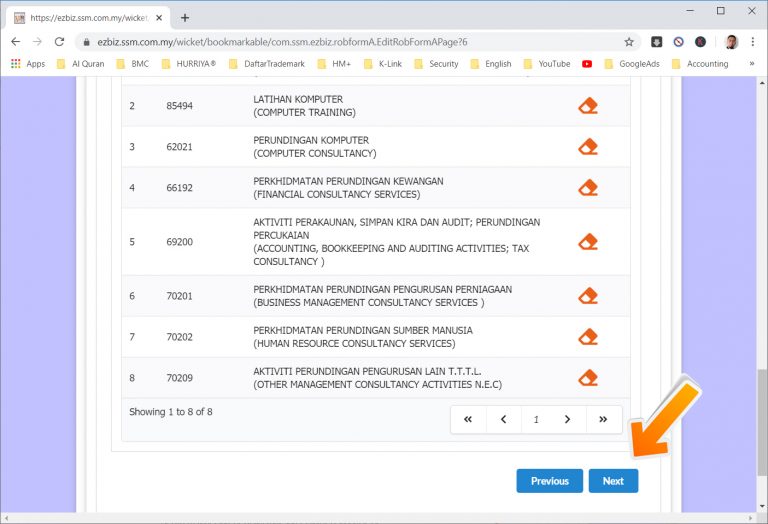Close the ezbiz.ssm.com.my tab
Image resolution: width=768 pixels, height=524 pixels.
(159, 18)
